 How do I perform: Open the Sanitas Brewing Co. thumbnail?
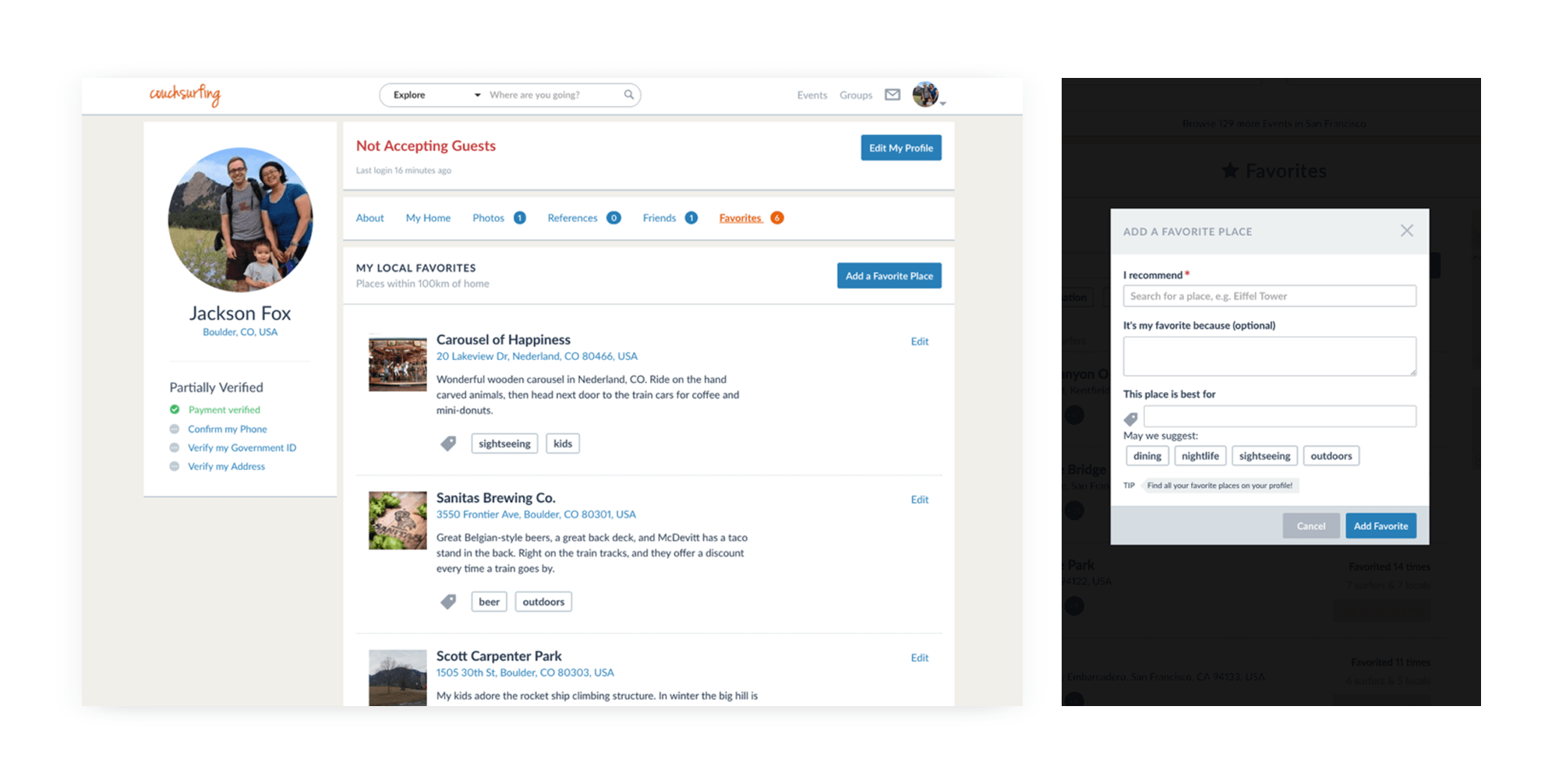398,521
